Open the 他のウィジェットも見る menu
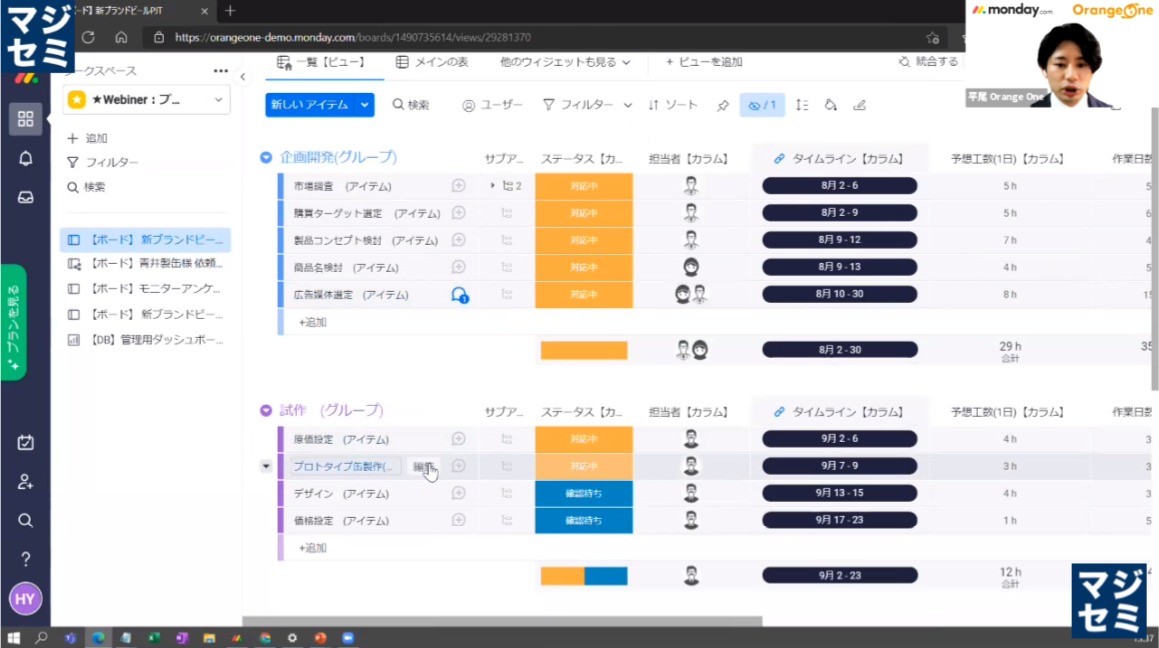Viewport: 1159px width, 648px height. pos(565,62)
